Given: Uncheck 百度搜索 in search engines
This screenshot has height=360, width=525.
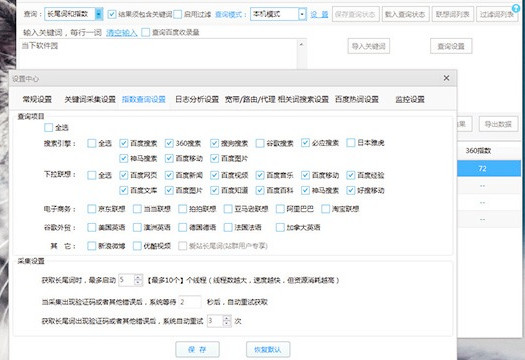Looking at the screenshot, I should click(x=124, y=143).
